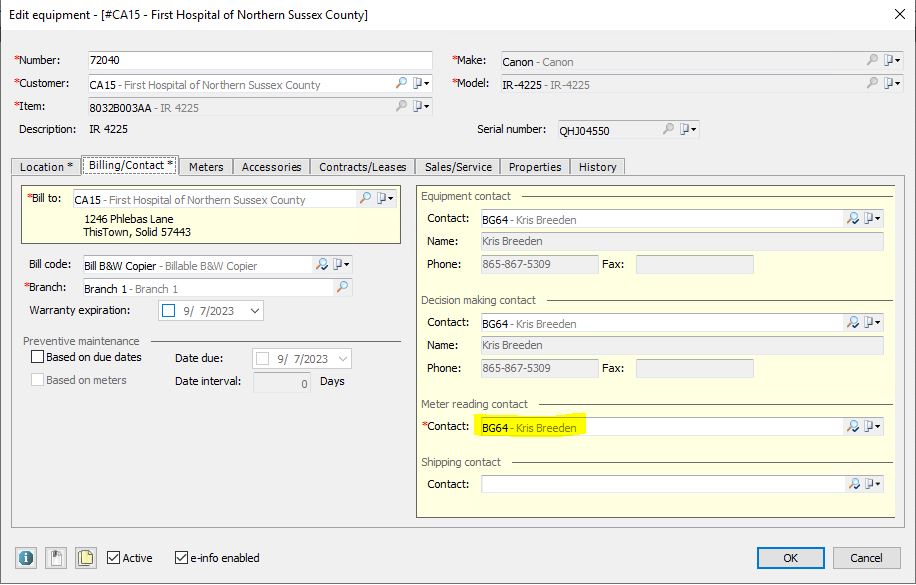Switch to the Location tab
The height and width of the screenshot is (585, 916).
coord(46,167)
